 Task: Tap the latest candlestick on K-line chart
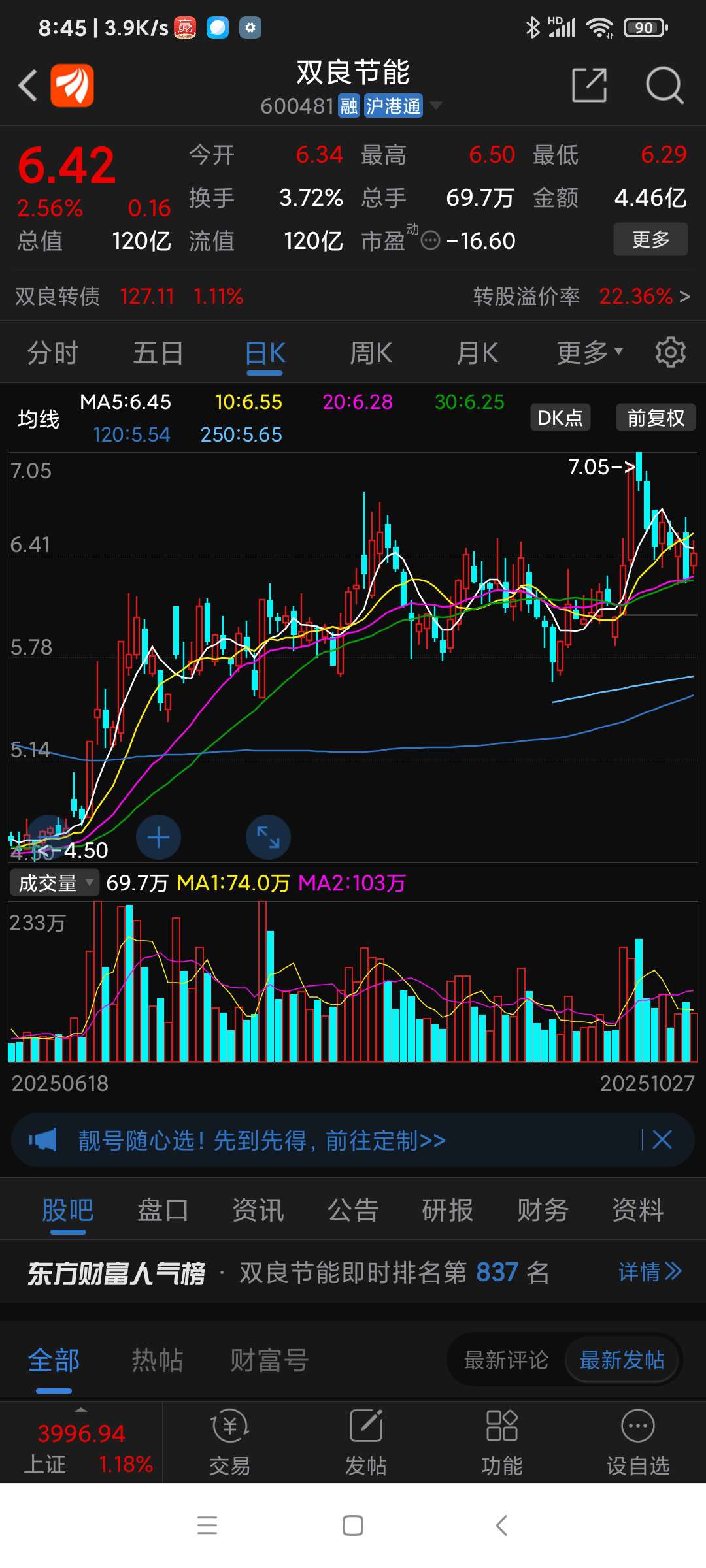click(694, 559)
